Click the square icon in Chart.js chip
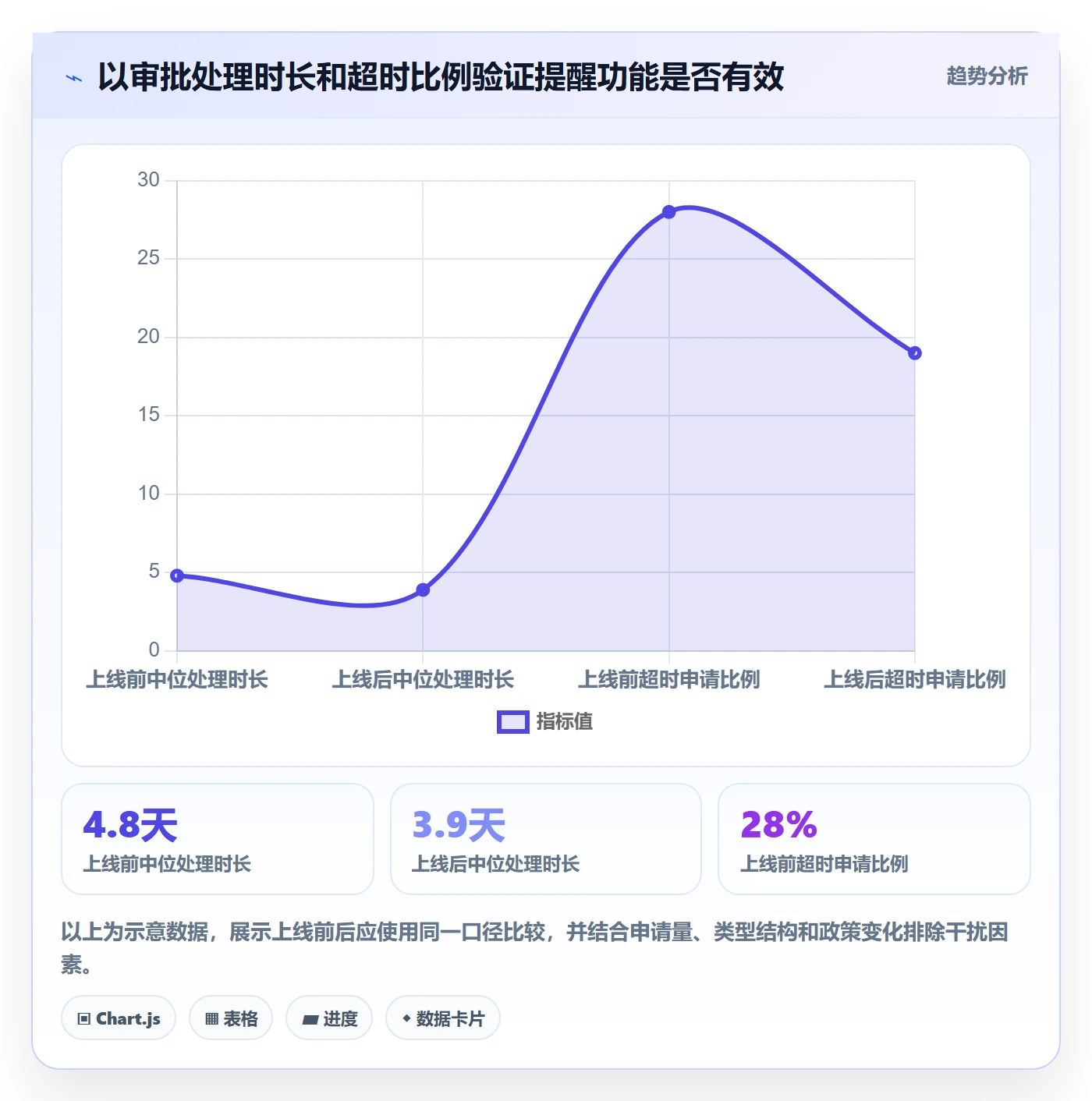Viewport: 1092px width, 1101px height. (x=84, y=1019)
